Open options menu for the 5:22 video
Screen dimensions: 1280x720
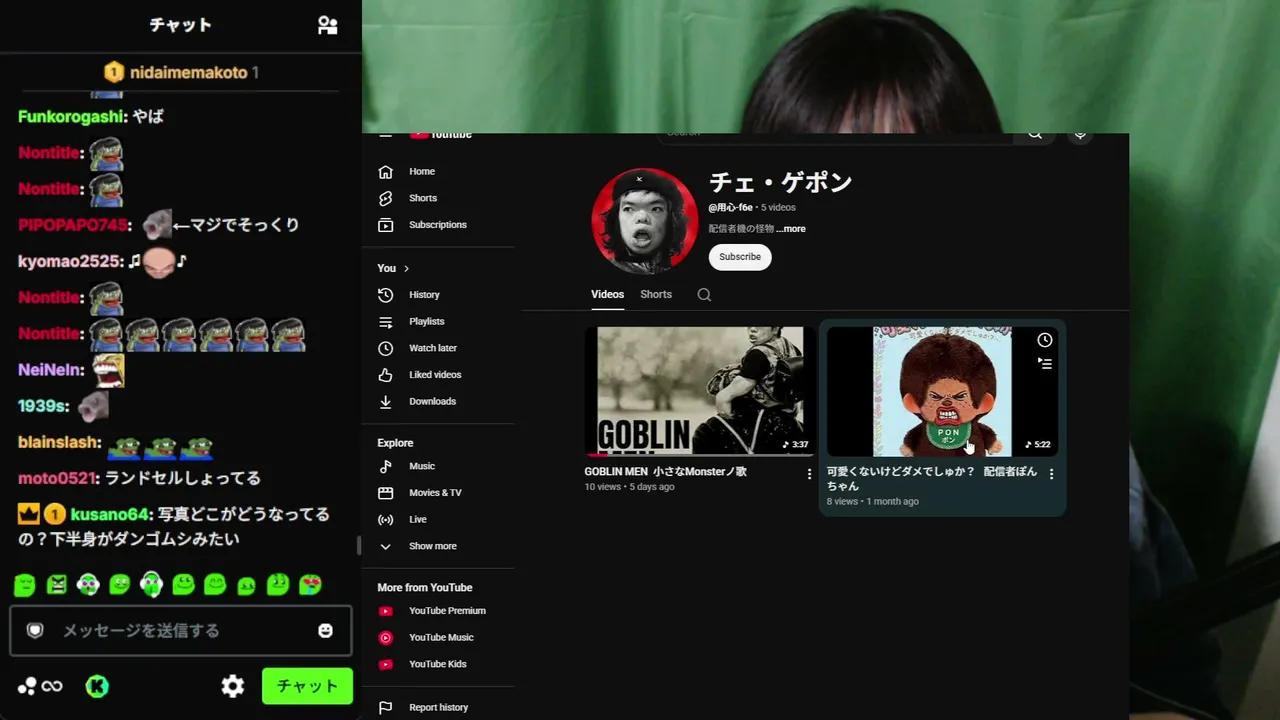point(1051,474)
